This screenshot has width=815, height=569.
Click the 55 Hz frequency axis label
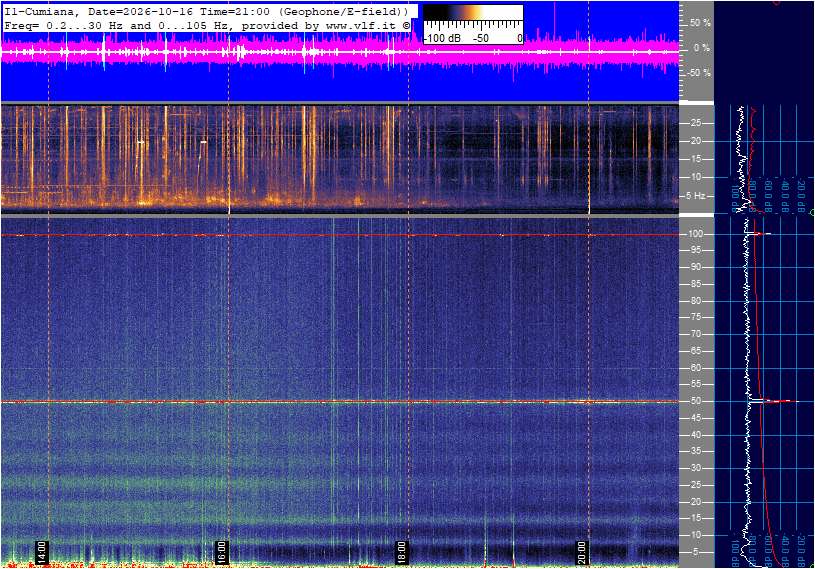(x=695, y=385)
